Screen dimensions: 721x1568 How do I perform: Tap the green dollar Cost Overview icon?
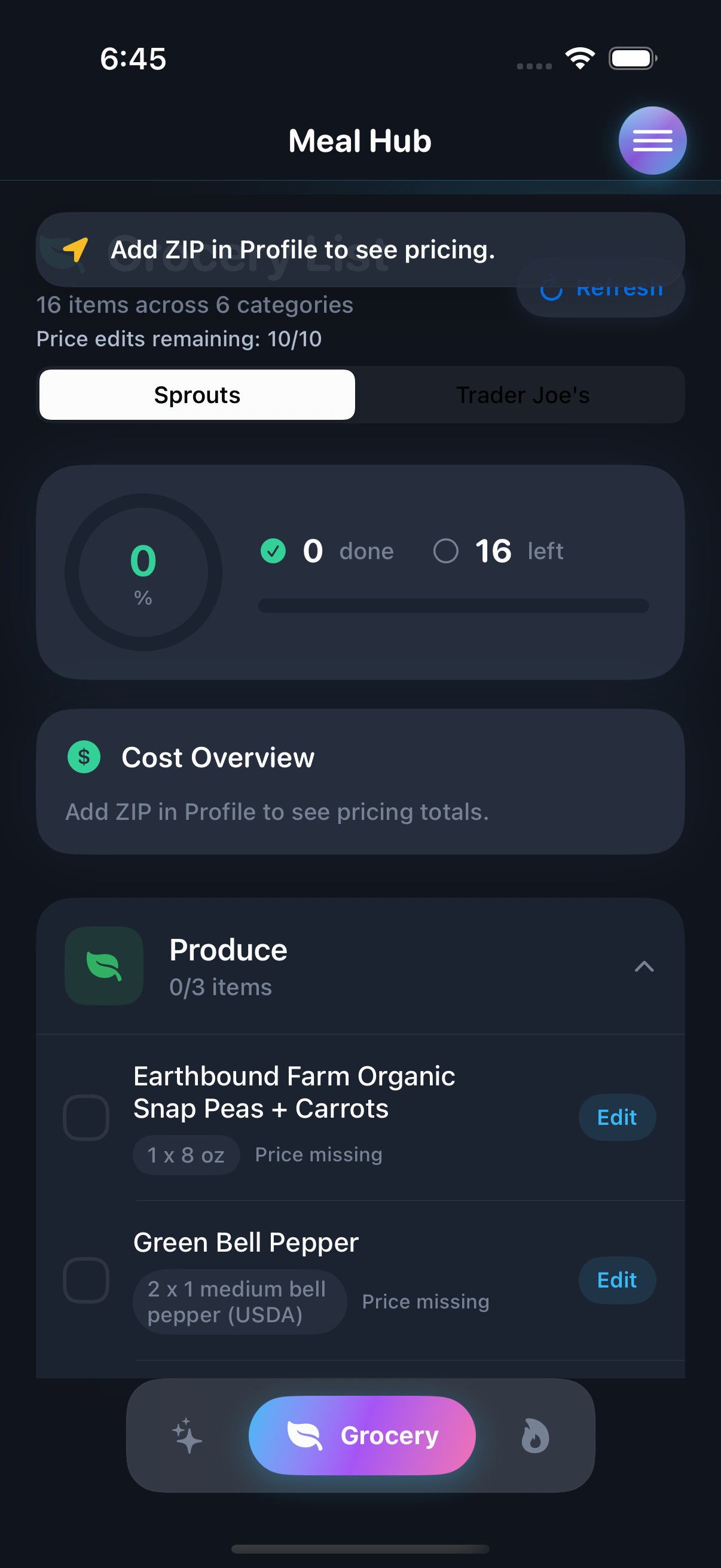click(x=84, y=756)
